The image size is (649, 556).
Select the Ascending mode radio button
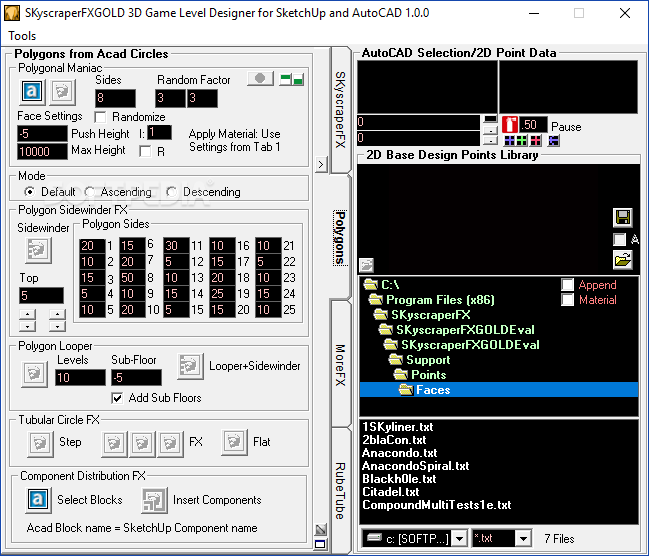89,192
